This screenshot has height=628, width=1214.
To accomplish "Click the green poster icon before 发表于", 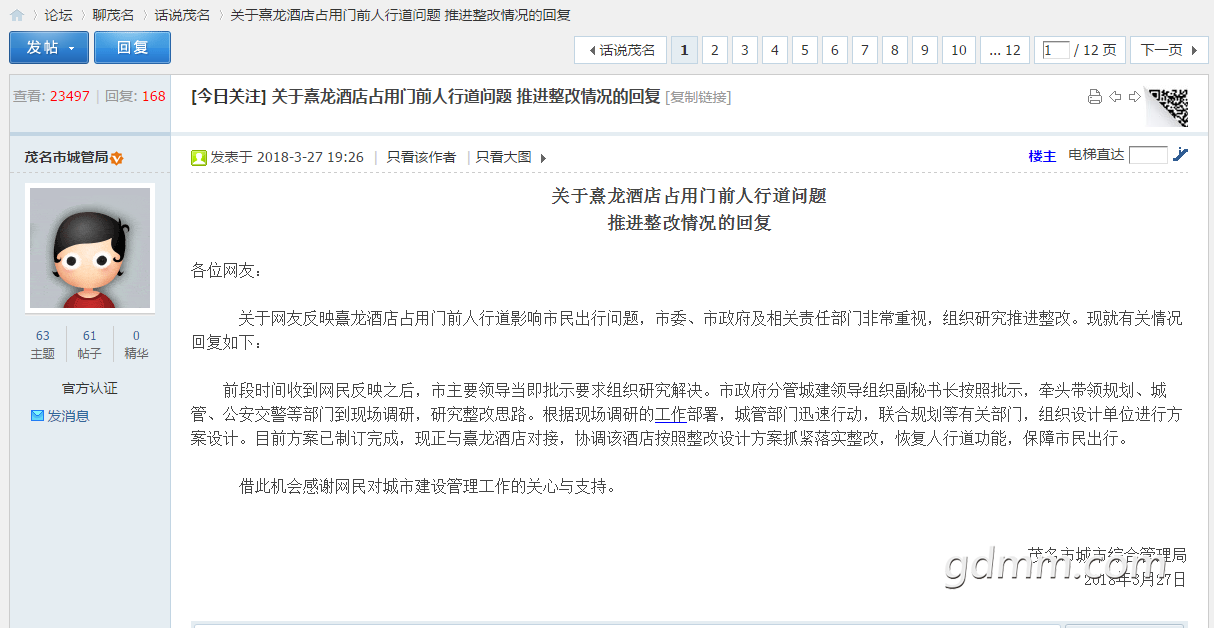I will [199, 157].
